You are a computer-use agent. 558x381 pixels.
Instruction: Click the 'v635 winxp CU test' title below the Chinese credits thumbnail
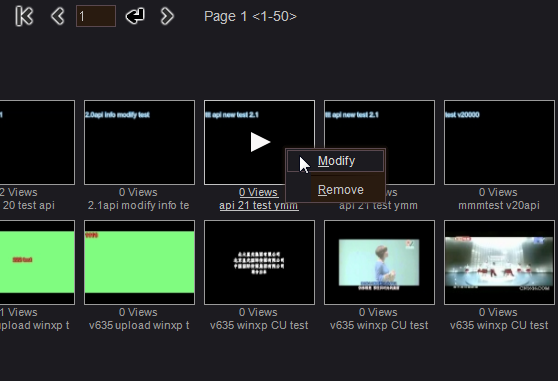point(259,326)
